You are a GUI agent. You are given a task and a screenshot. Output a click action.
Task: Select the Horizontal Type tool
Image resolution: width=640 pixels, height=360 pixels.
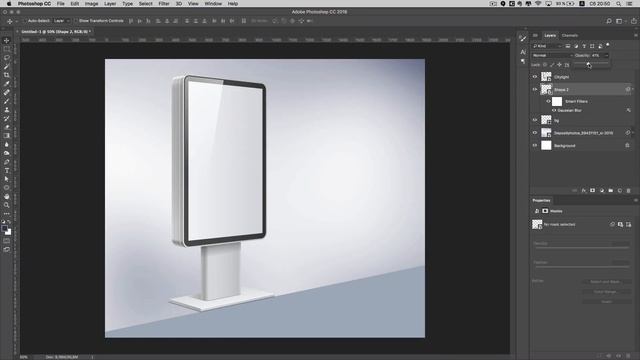[7, 170]
